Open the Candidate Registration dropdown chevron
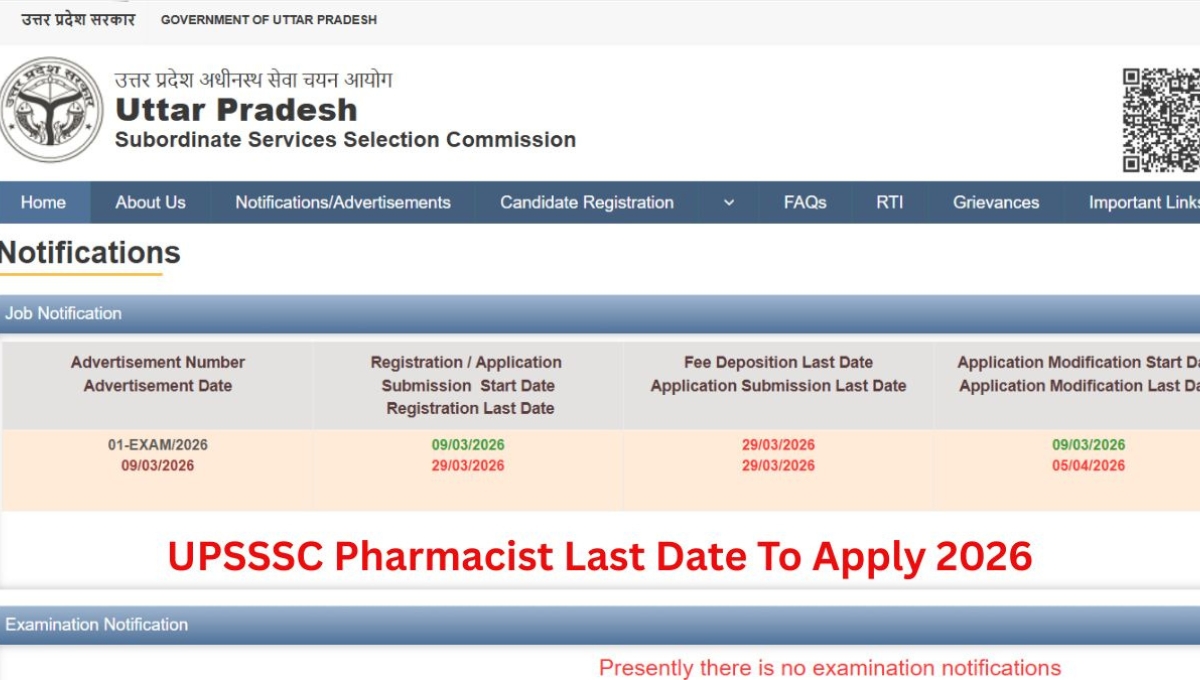 coord(727,202)
